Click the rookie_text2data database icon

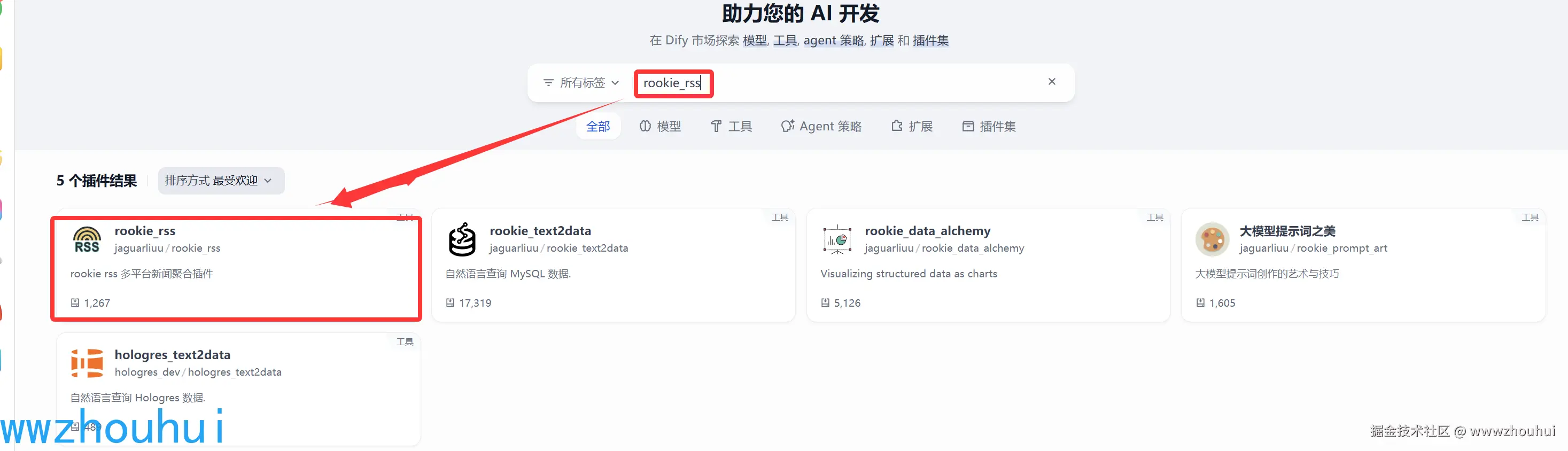tap(462, 239)
